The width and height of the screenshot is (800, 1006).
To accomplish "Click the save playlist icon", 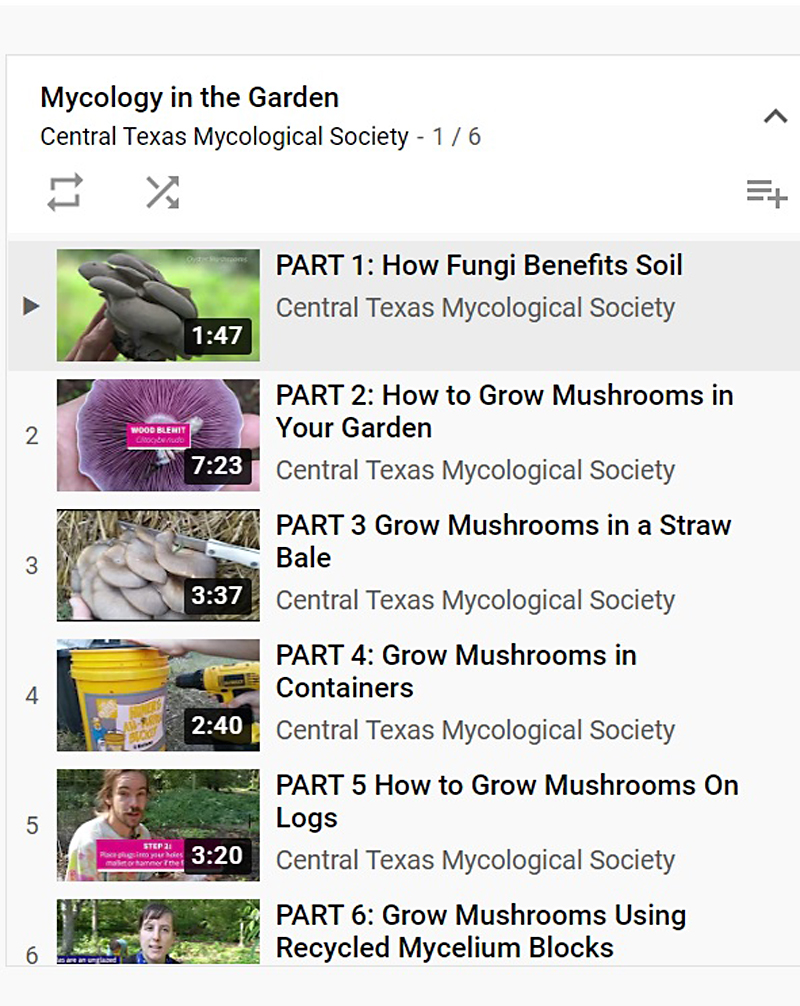I will click(767, 194).
